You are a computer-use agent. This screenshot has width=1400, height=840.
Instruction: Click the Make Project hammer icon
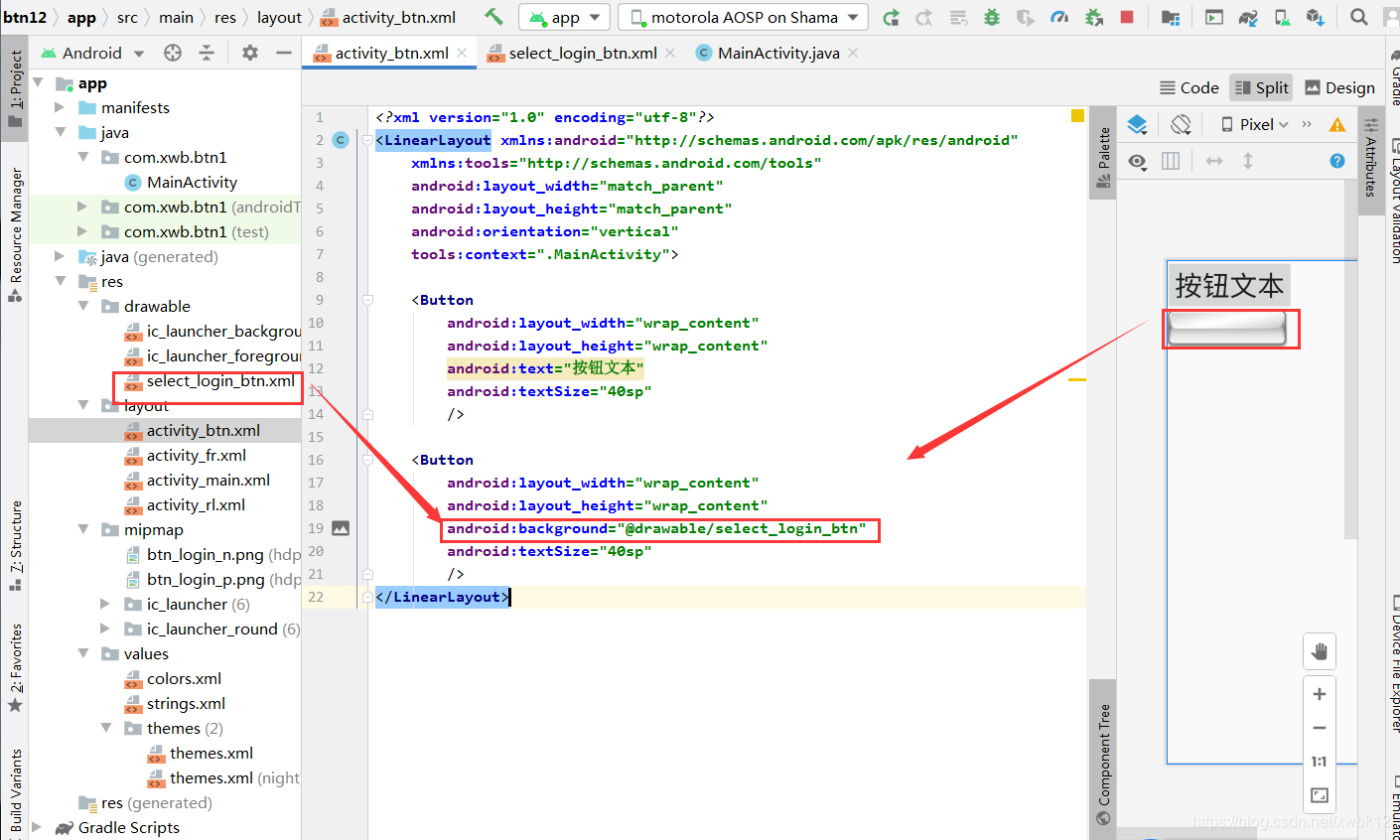(493, 17)
